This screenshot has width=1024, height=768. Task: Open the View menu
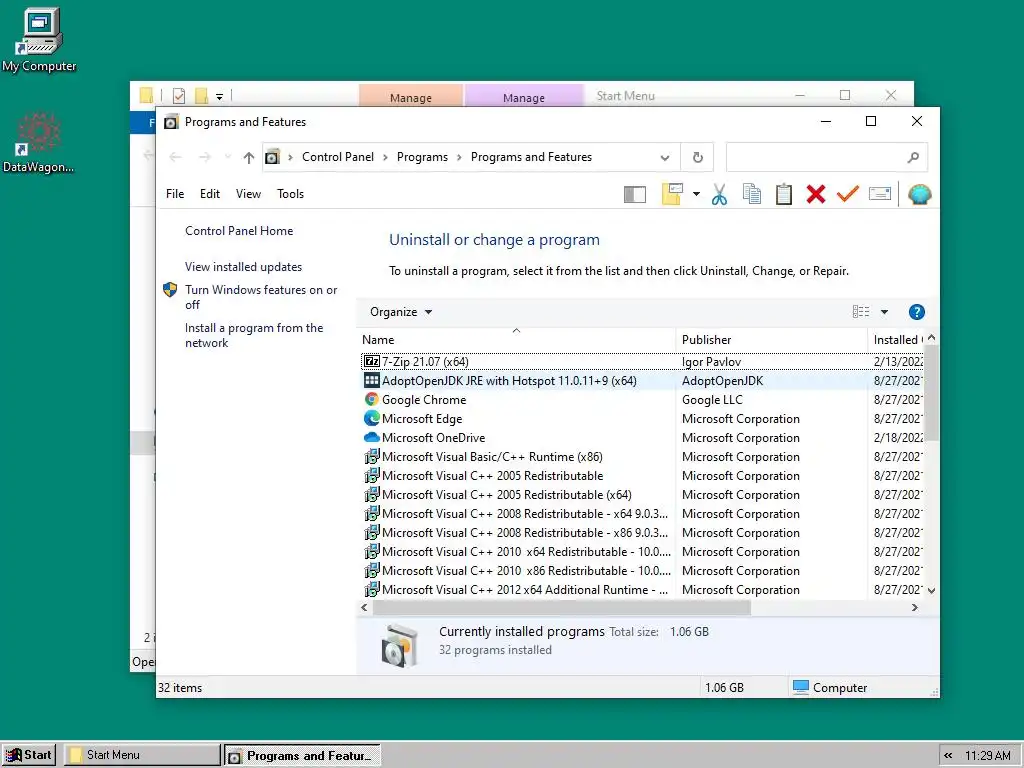tap(248, 194)
